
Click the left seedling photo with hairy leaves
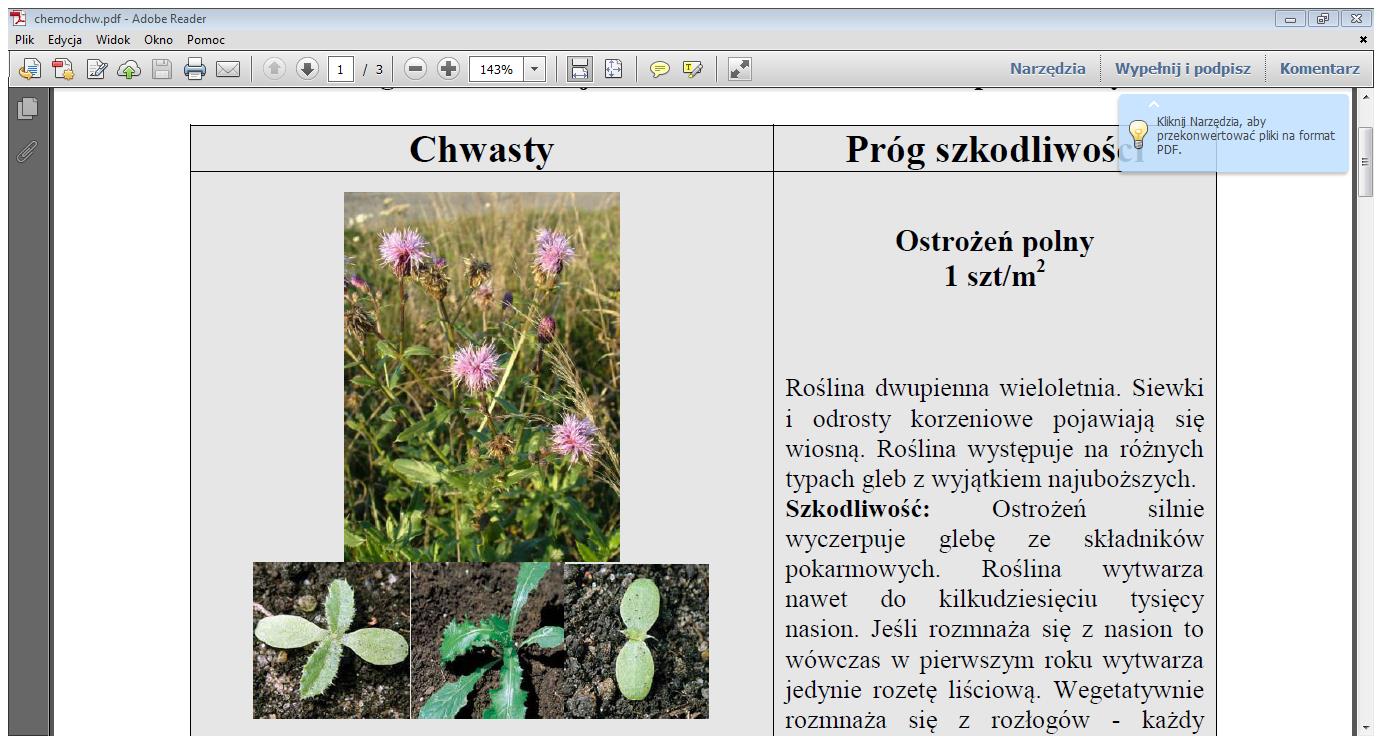331,640
